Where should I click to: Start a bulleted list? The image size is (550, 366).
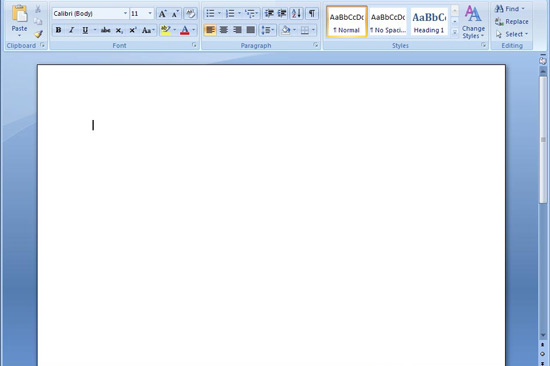point(210,14)
